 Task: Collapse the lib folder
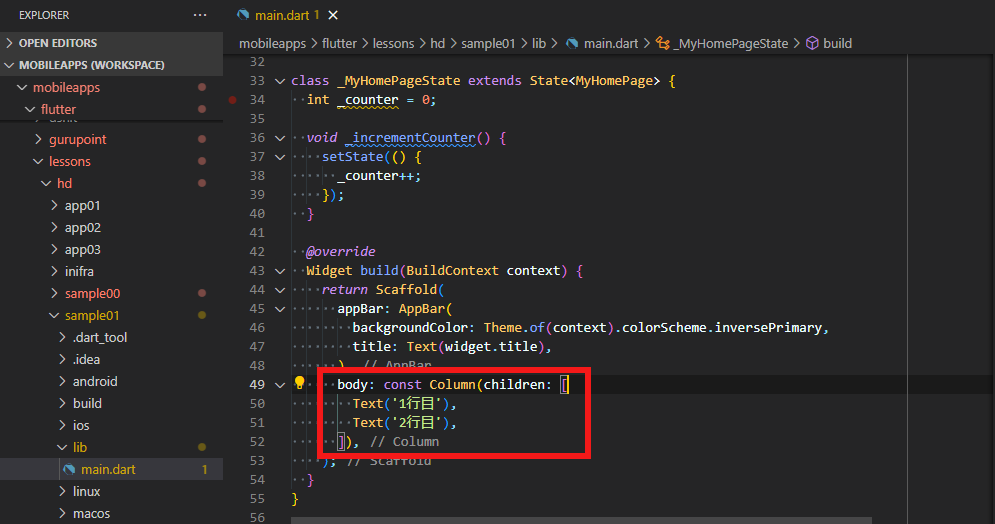(62, 447)
